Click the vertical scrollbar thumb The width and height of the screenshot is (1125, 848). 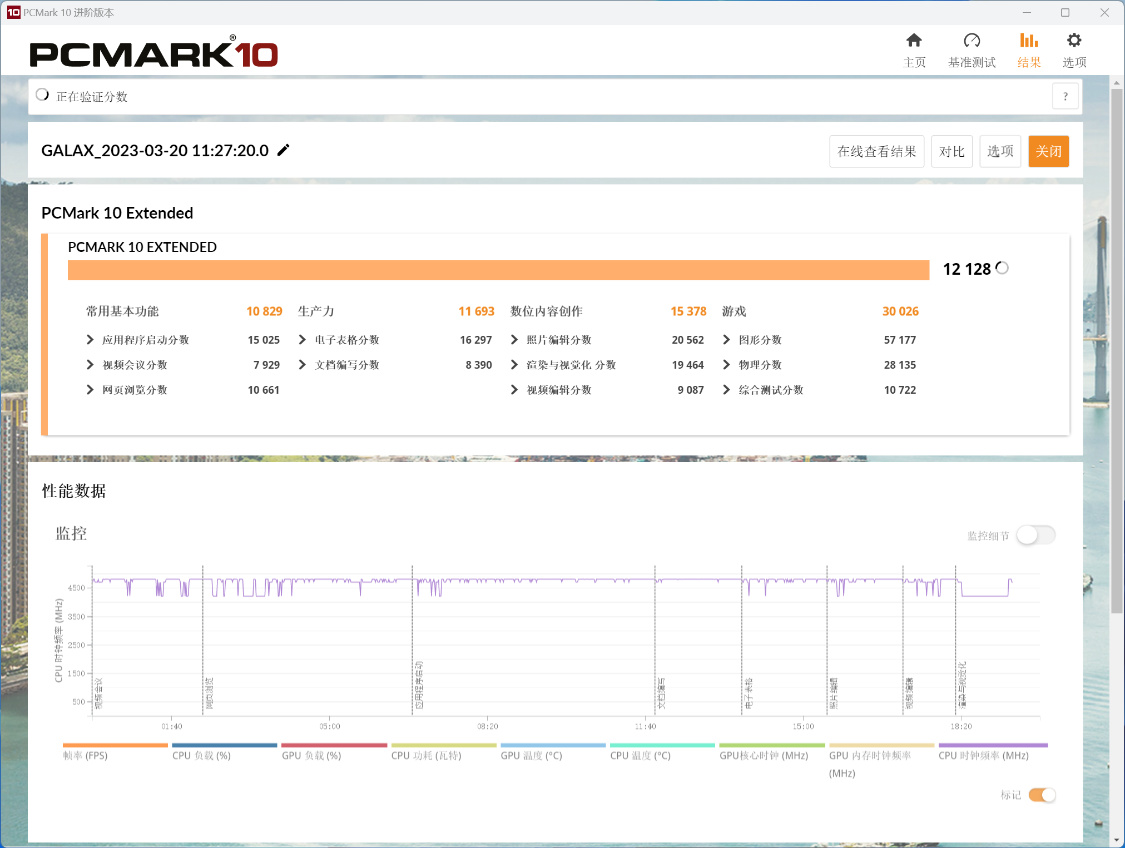tap(1117, 352)
